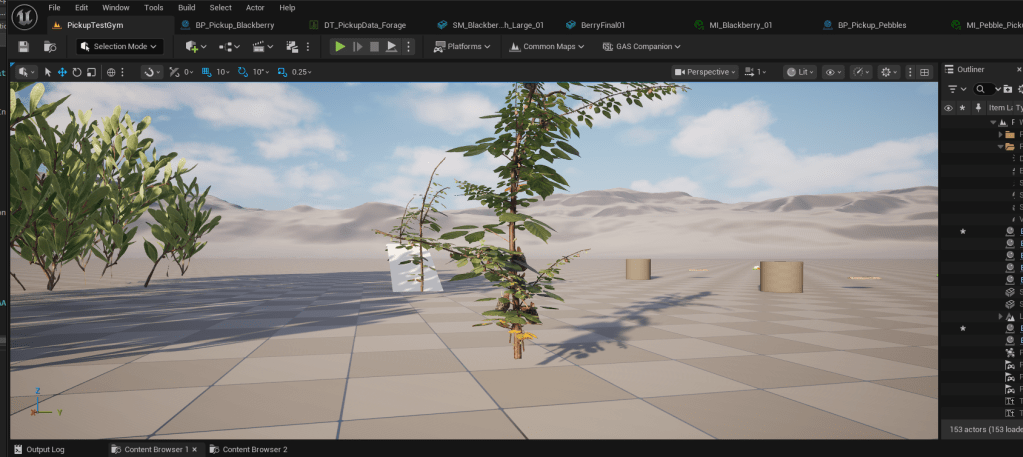Open the Platforms dropdown menu
This screenshot has height=457, width=1023.
(x=463, y=46)
